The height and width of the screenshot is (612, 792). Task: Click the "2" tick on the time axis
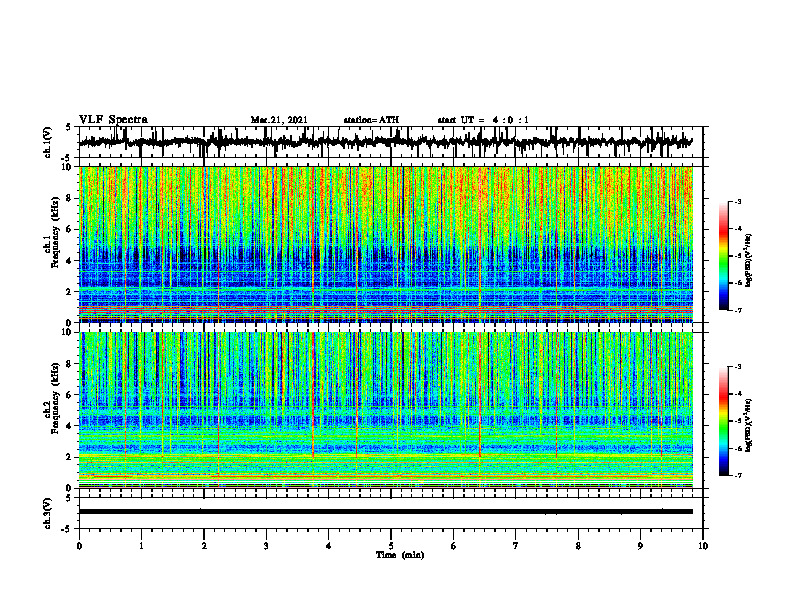204,546
